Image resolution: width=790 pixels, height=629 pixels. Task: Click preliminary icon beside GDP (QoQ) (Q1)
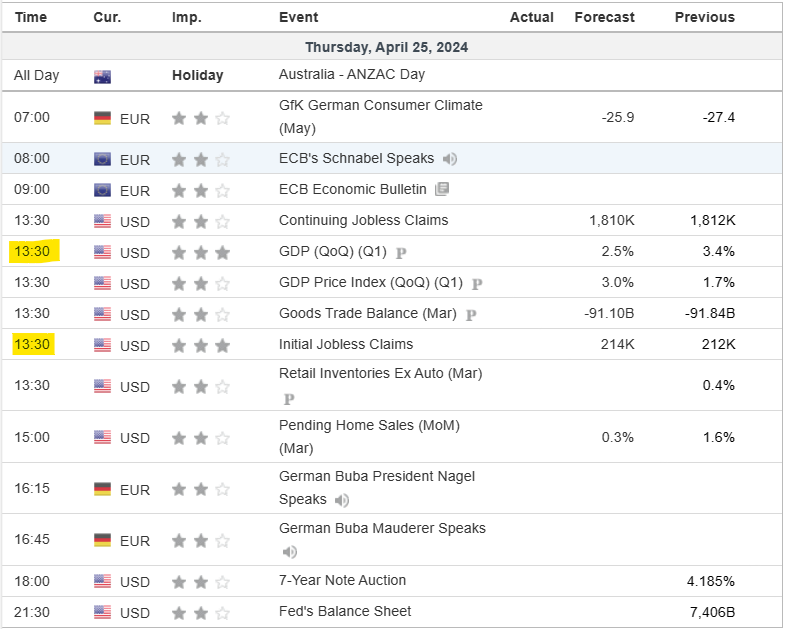401,253
